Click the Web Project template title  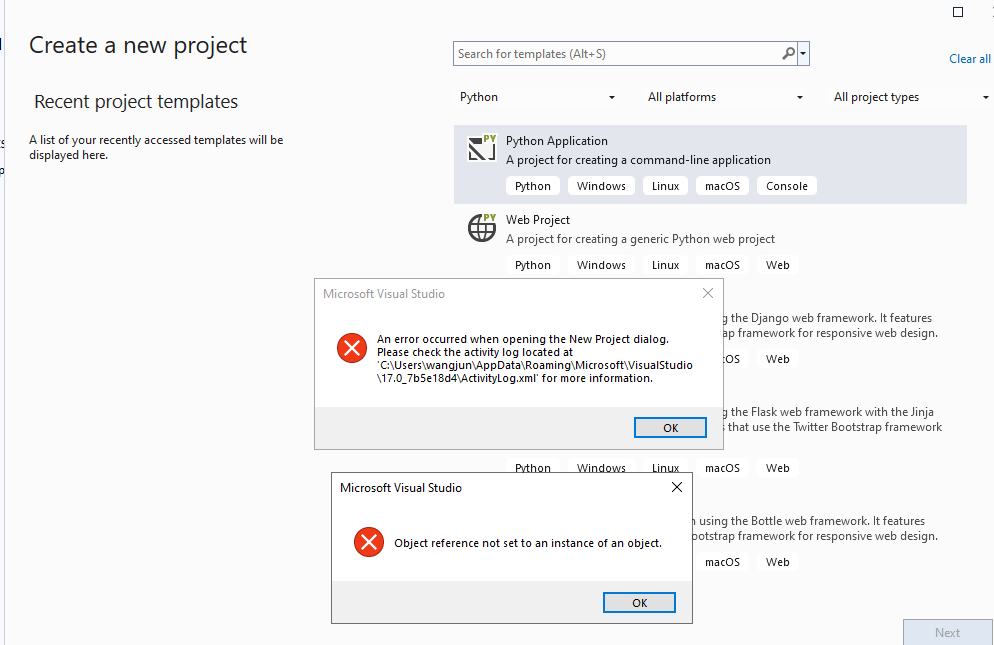pos(538,220)
